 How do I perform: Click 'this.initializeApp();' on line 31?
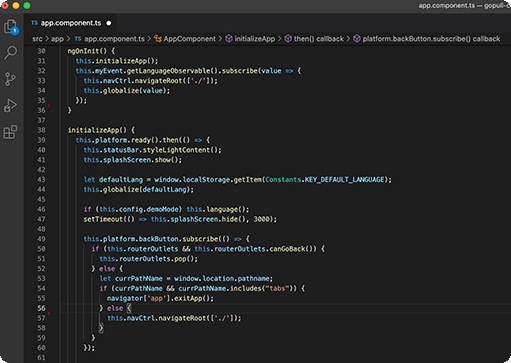pos(117,61)
